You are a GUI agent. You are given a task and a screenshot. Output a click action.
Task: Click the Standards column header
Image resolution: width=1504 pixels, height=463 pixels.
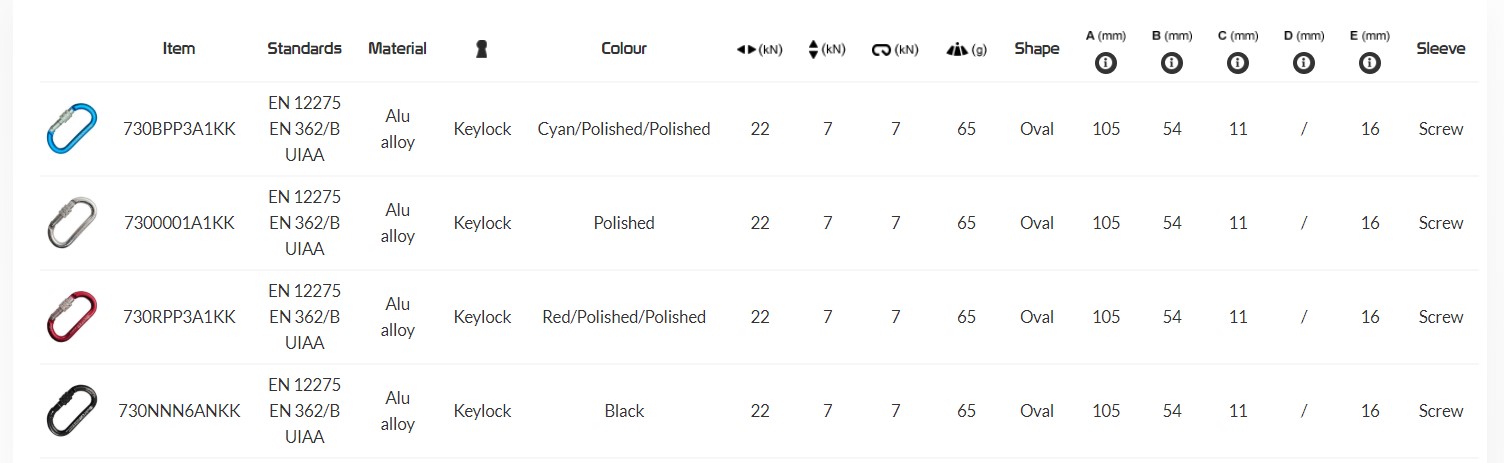(304, 48)
